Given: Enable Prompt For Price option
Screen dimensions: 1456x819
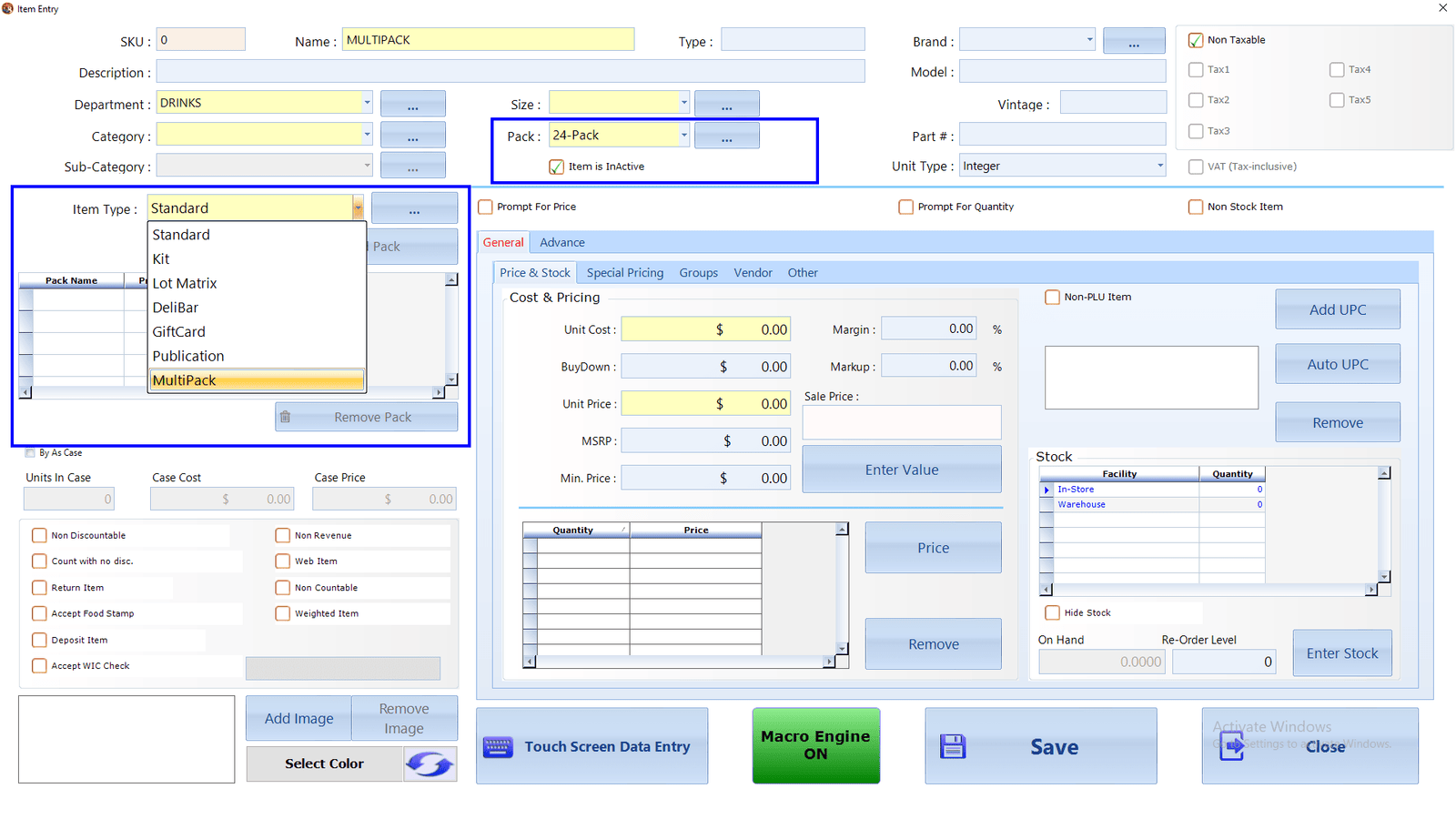Looking at the screenshot, I should pyautogui.click(x=485, y=207).
